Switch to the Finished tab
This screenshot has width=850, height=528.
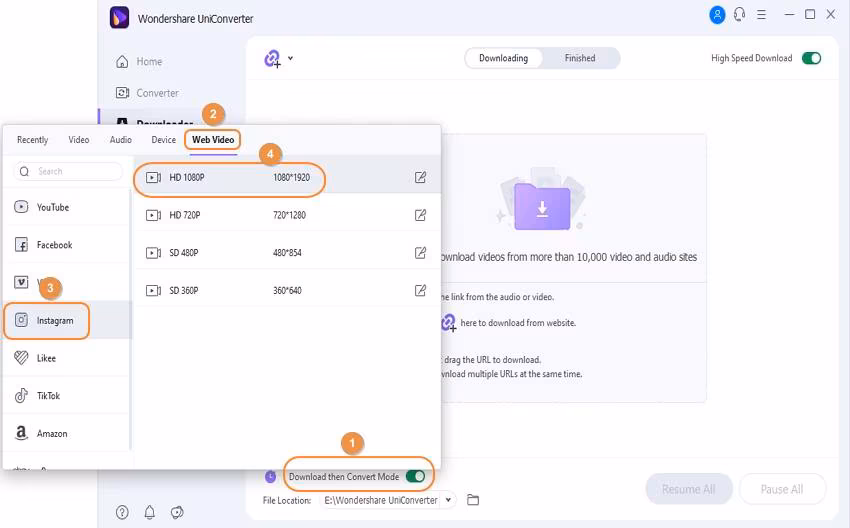pyautogui.click(x=579, y=58)
